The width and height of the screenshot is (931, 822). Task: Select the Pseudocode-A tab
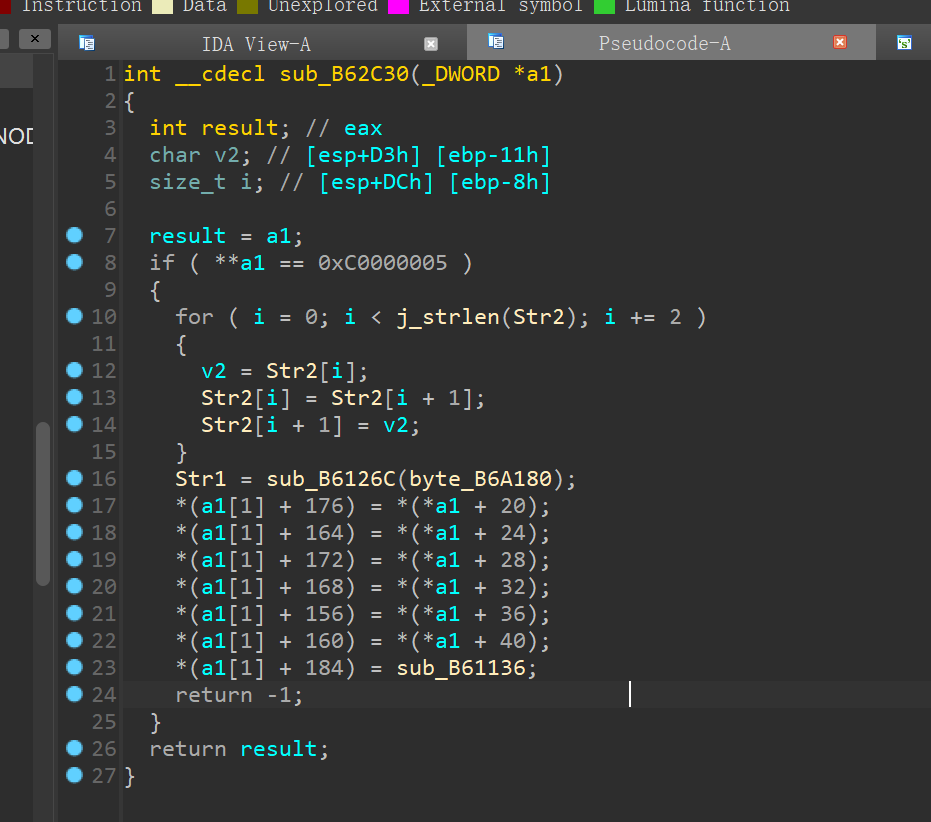pos(664,43)
